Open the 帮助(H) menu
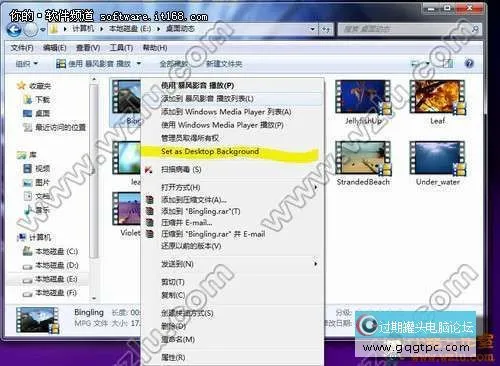The image size is (500, 366). (155, 48)
